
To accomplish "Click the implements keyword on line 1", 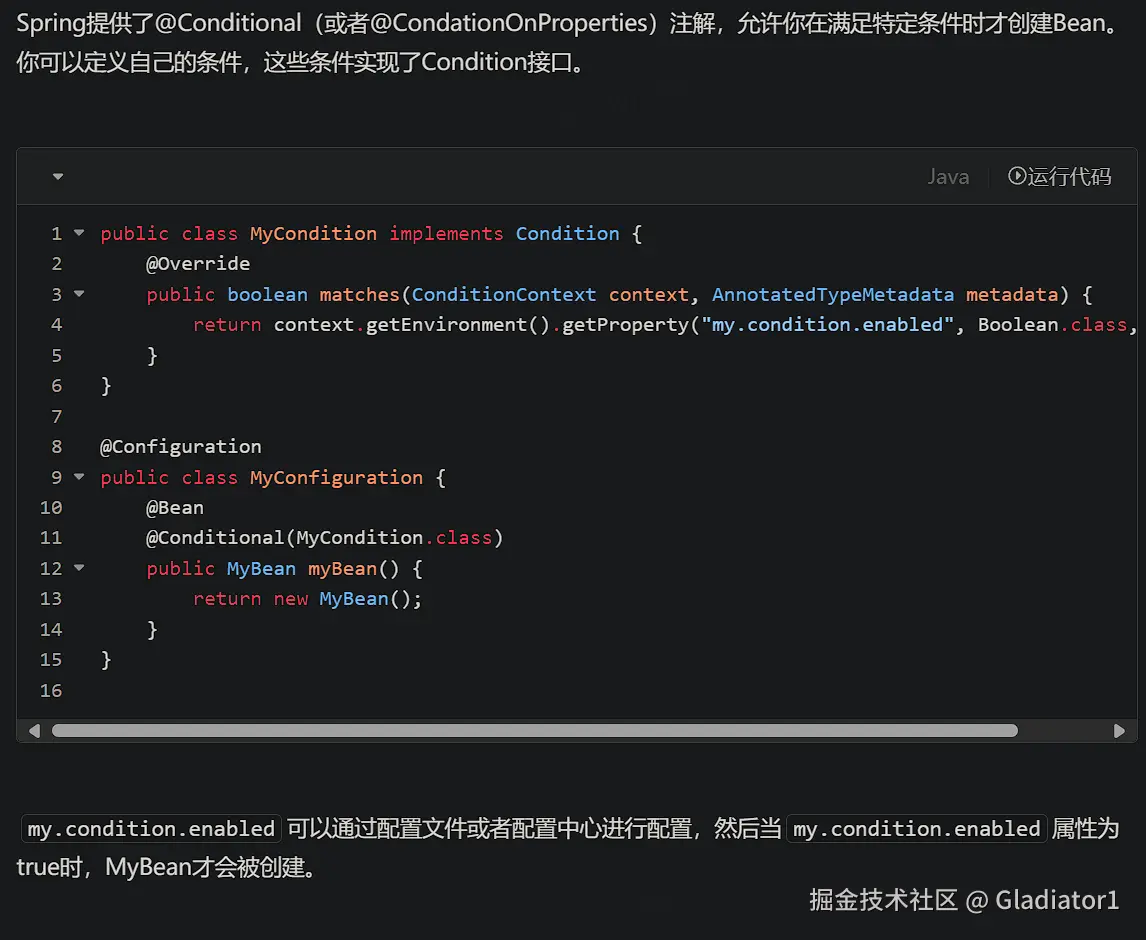I will [446, 234].
